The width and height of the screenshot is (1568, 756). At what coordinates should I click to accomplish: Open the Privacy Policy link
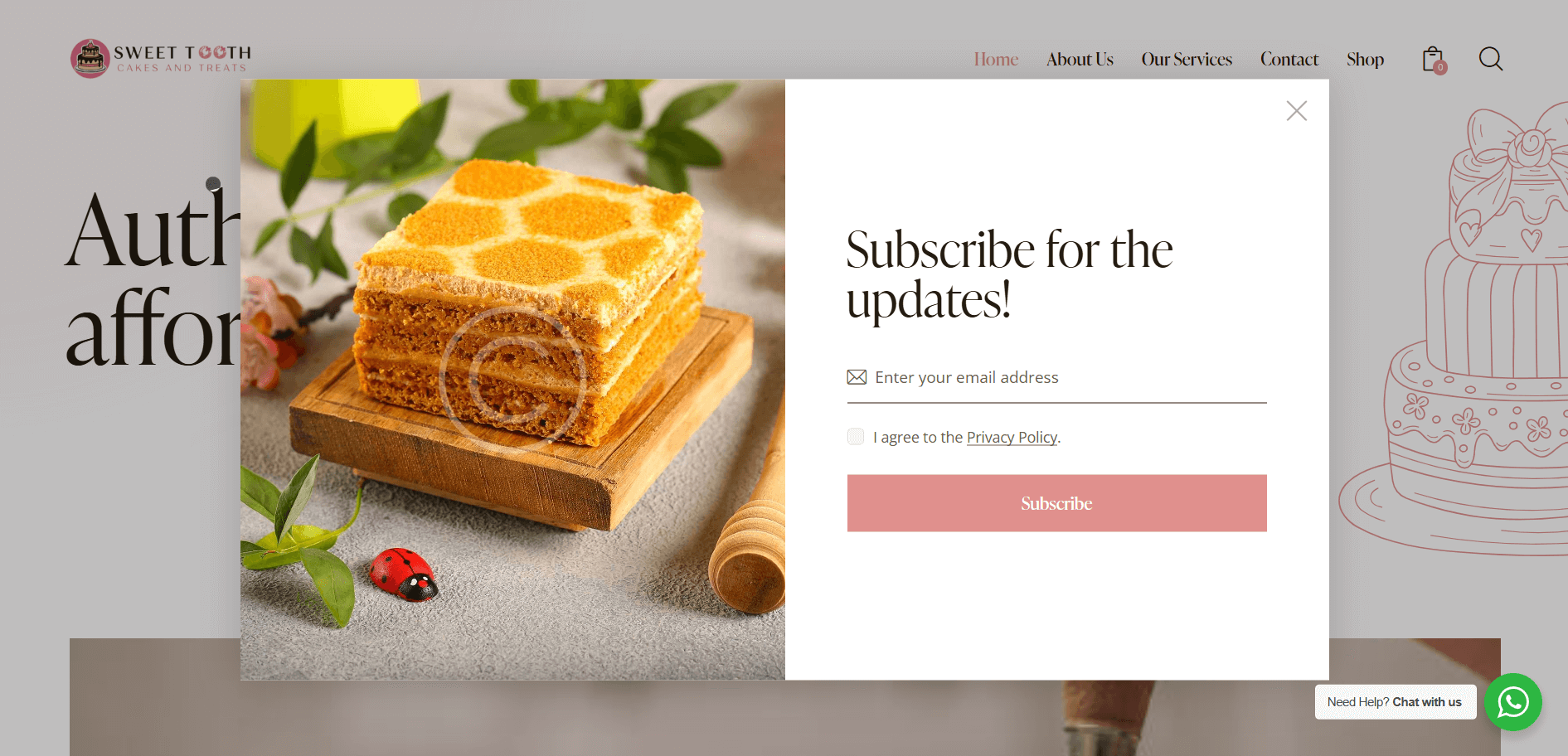[1012, 437]
